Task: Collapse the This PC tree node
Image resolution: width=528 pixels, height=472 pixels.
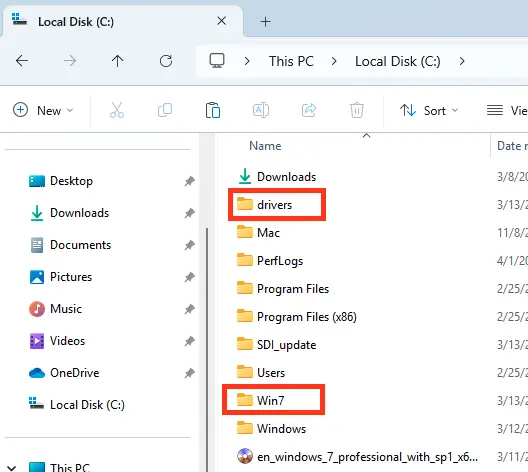Action: pos(11,468)
